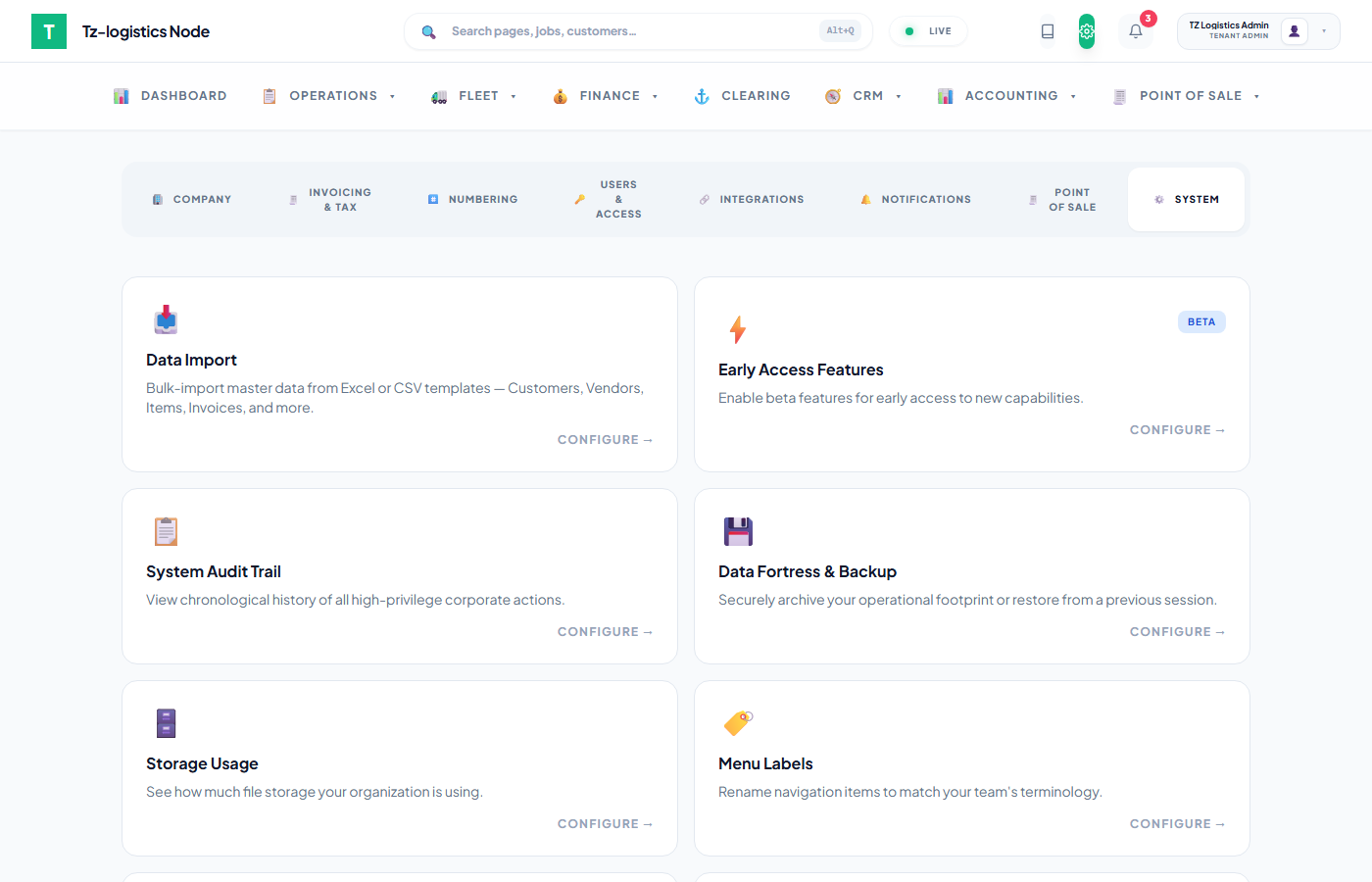This screenshot has width=1372, height=882.
Task: Expand the Fleet menu dropdown
Action: 514,97
